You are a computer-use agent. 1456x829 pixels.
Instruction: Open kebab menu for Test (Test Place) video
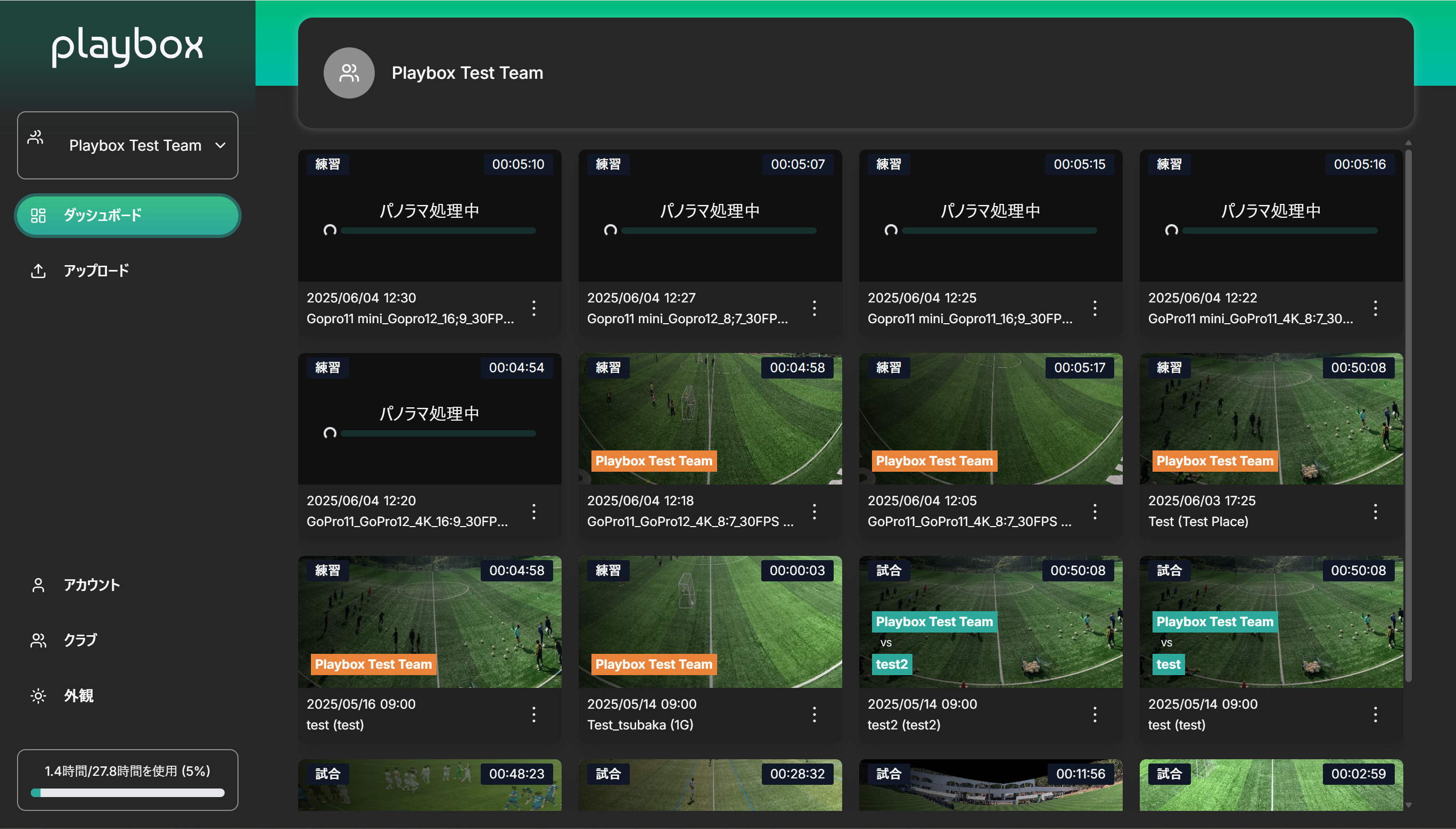pyautogui.click(x=1375, y=511)
